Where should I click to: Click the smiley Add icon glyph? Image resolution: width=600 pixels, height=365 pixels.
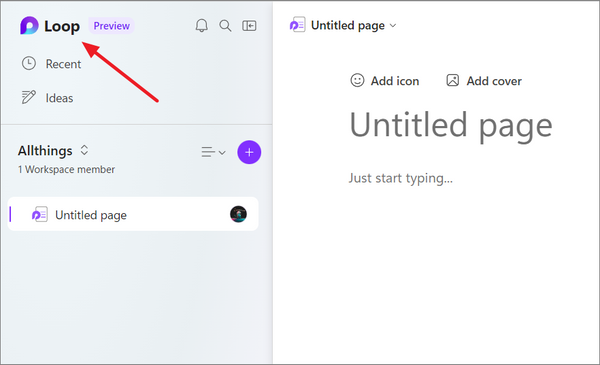(x=357, y=80)
